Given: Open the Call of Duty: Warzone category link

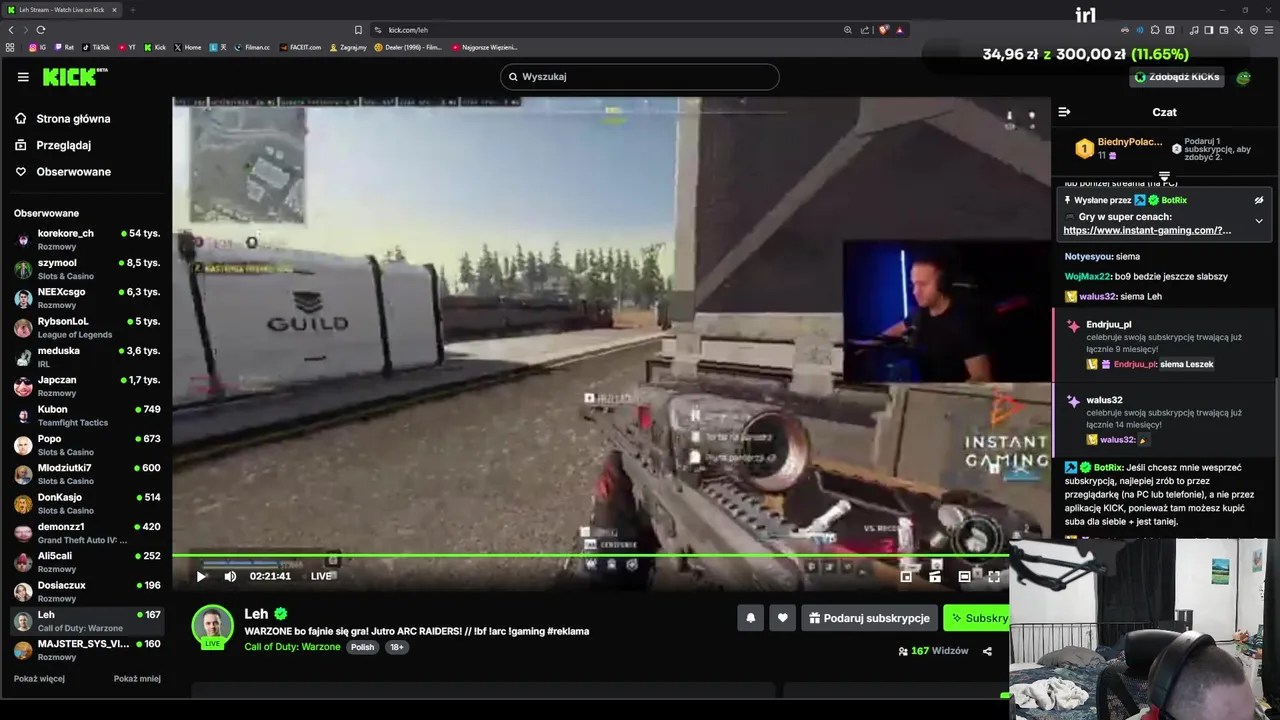Looking at the screenshot, I should 293,647.
